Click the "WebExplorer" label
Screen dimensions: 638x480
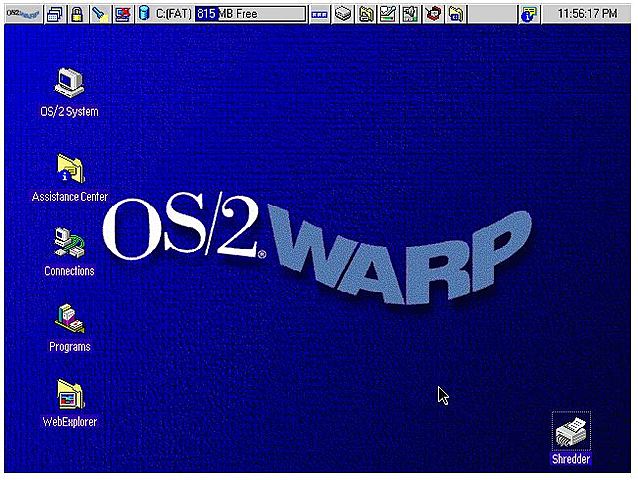[70, 421]
